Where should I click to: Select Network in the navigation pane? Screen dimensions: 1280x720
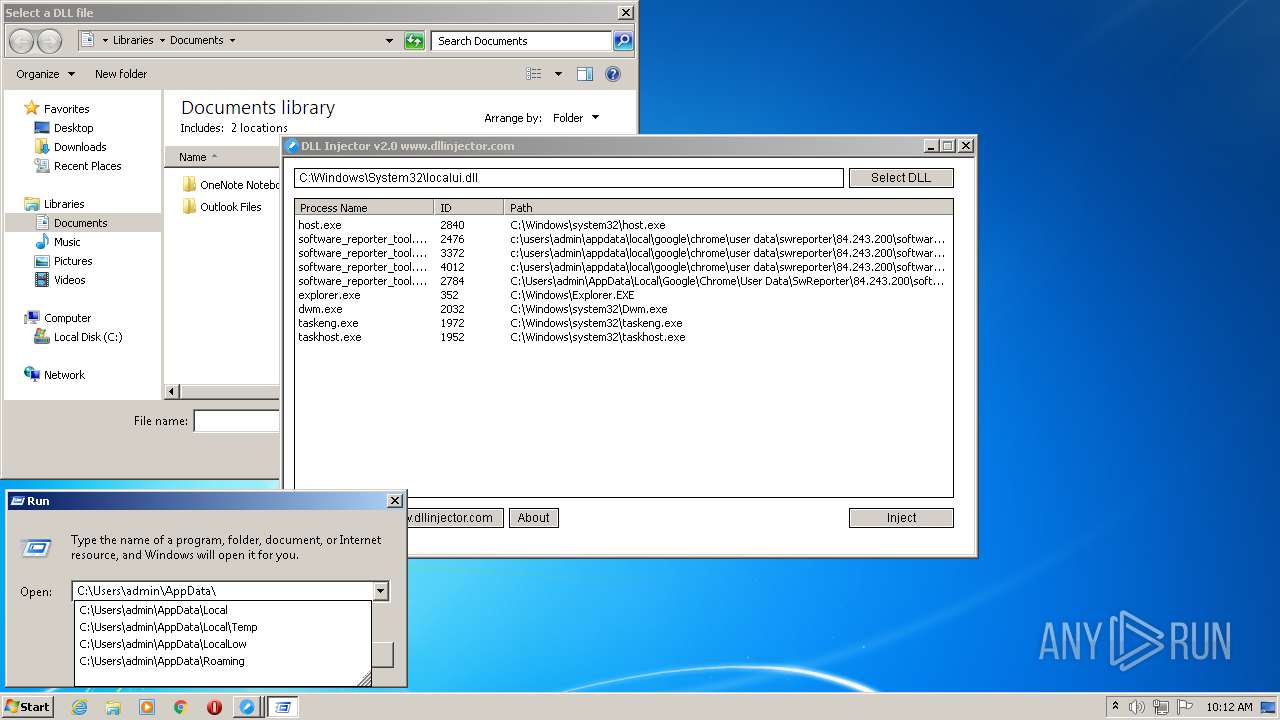(x=64, y=375)
